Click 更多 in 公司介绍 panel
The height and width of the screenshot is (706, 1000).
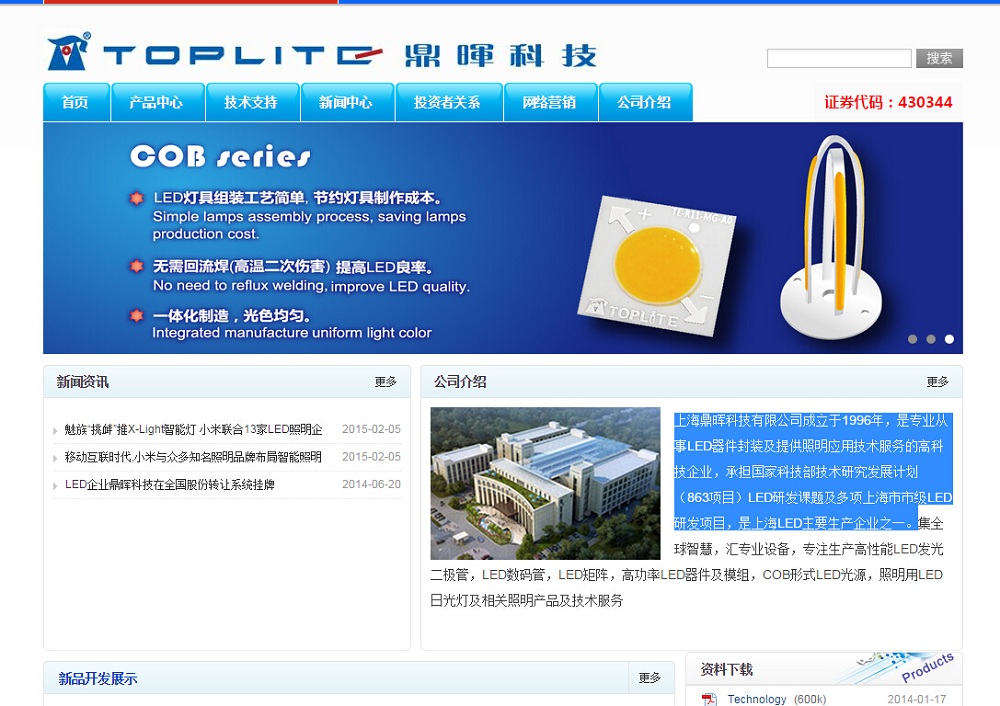coord(938,381)
